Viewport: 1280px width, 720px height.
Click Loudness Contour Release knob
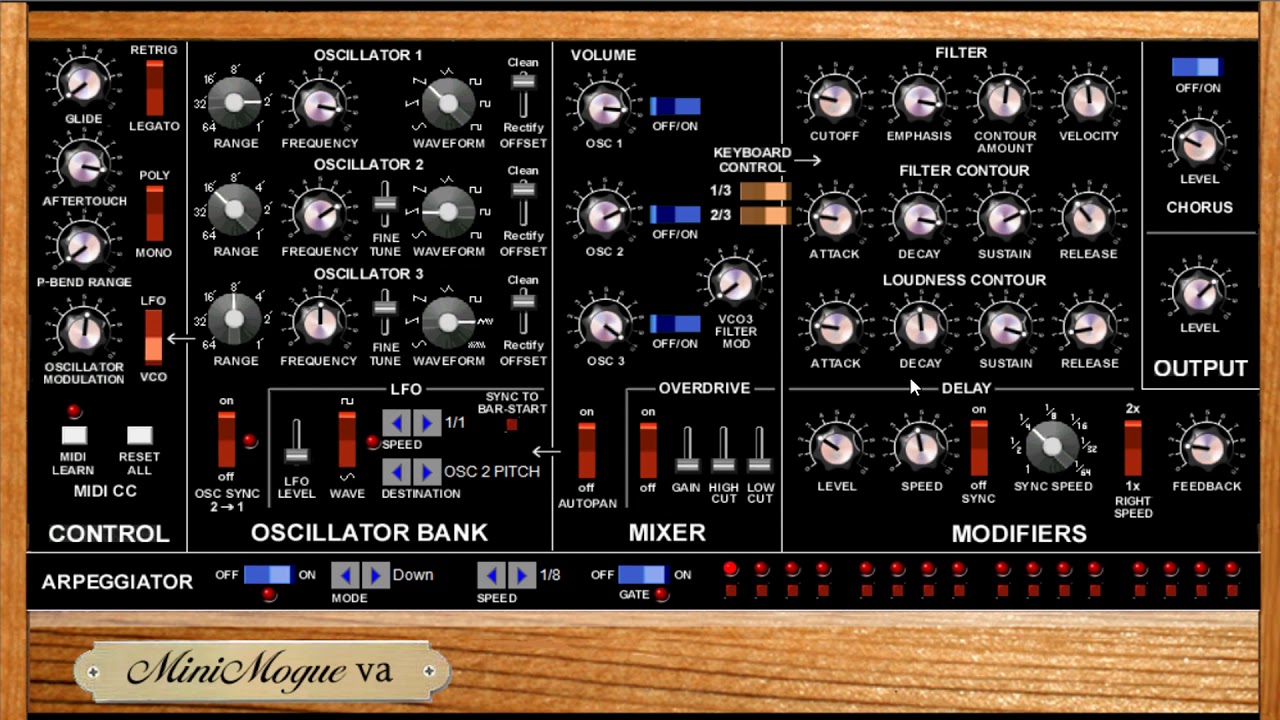coord(1088,326)
